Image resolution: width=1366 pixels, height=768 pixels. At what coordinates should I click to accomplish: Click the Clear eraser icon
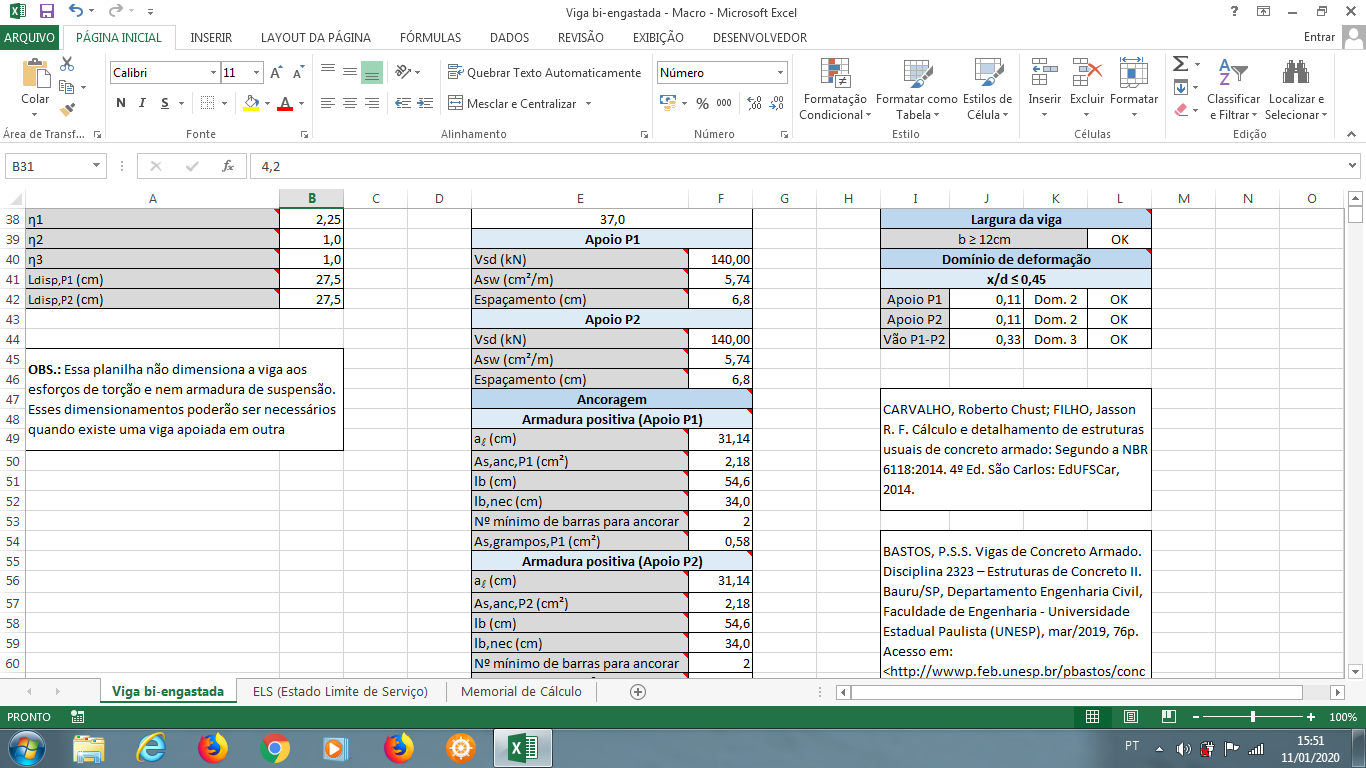coord(1180,110)
